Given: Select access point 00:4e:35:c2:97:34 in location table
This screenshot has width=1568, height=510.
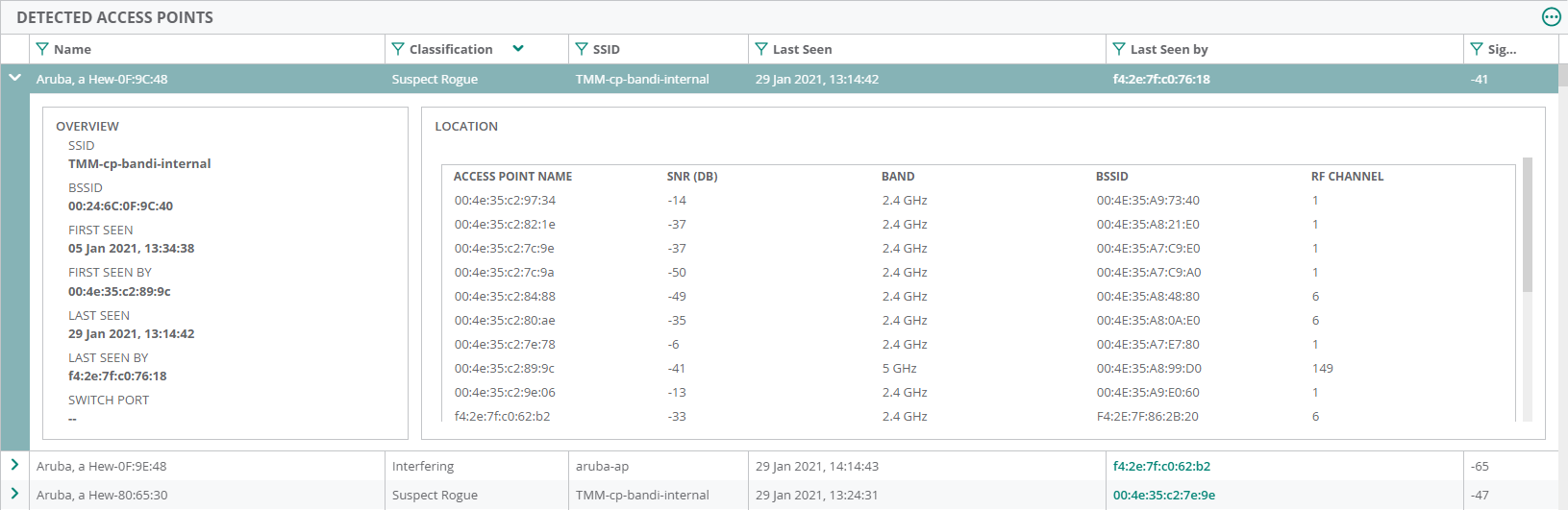Looking at the screenshot, I should pos(505,201).
